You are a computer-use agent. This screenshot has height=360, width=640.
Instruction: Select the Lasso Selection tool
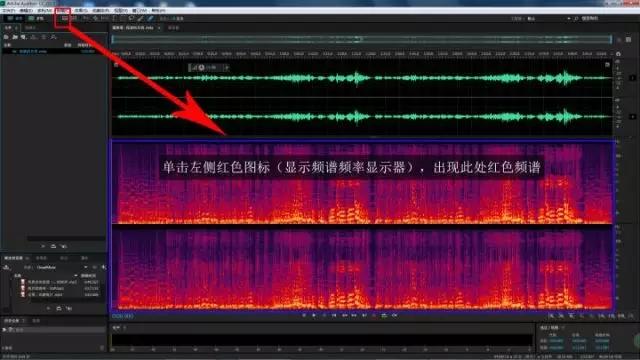pos(131,18)
